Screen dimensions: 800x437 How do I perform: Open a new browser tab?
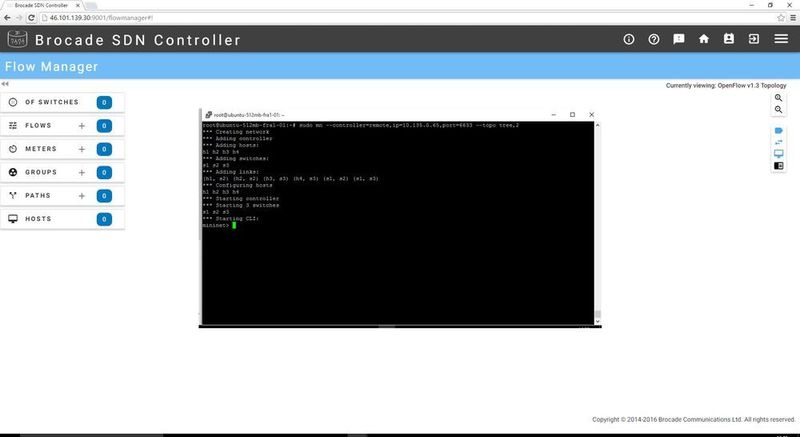click(x=91, y=6)
